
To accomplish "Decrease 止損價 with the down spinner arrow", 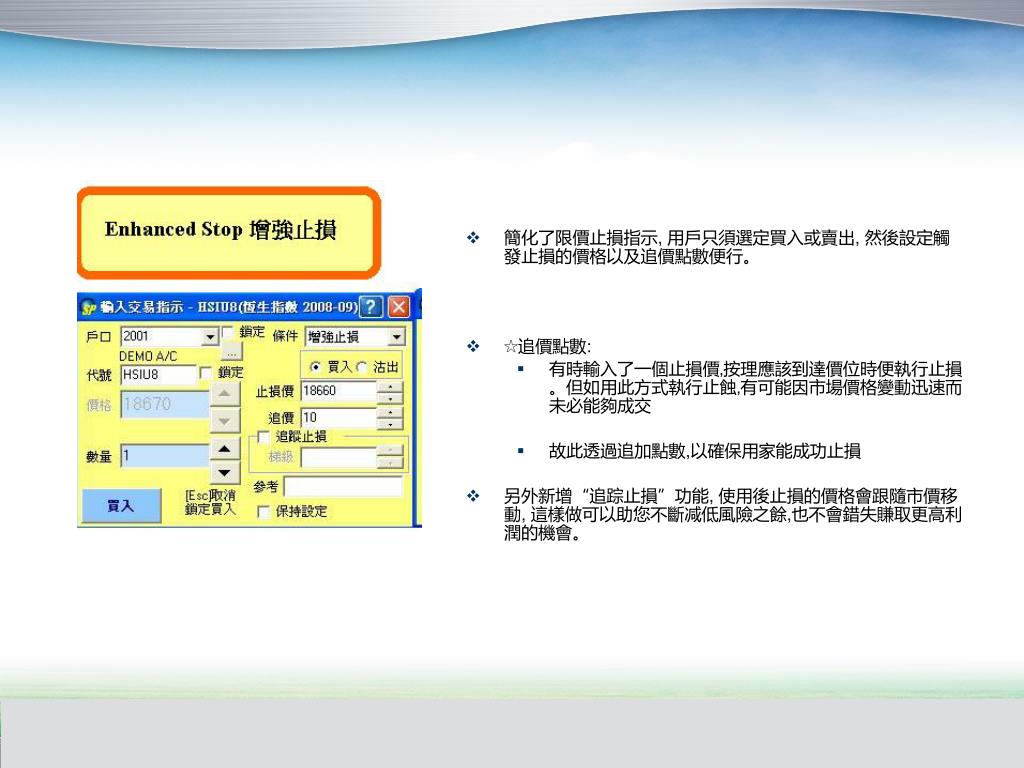I will (x=390, y=397).
